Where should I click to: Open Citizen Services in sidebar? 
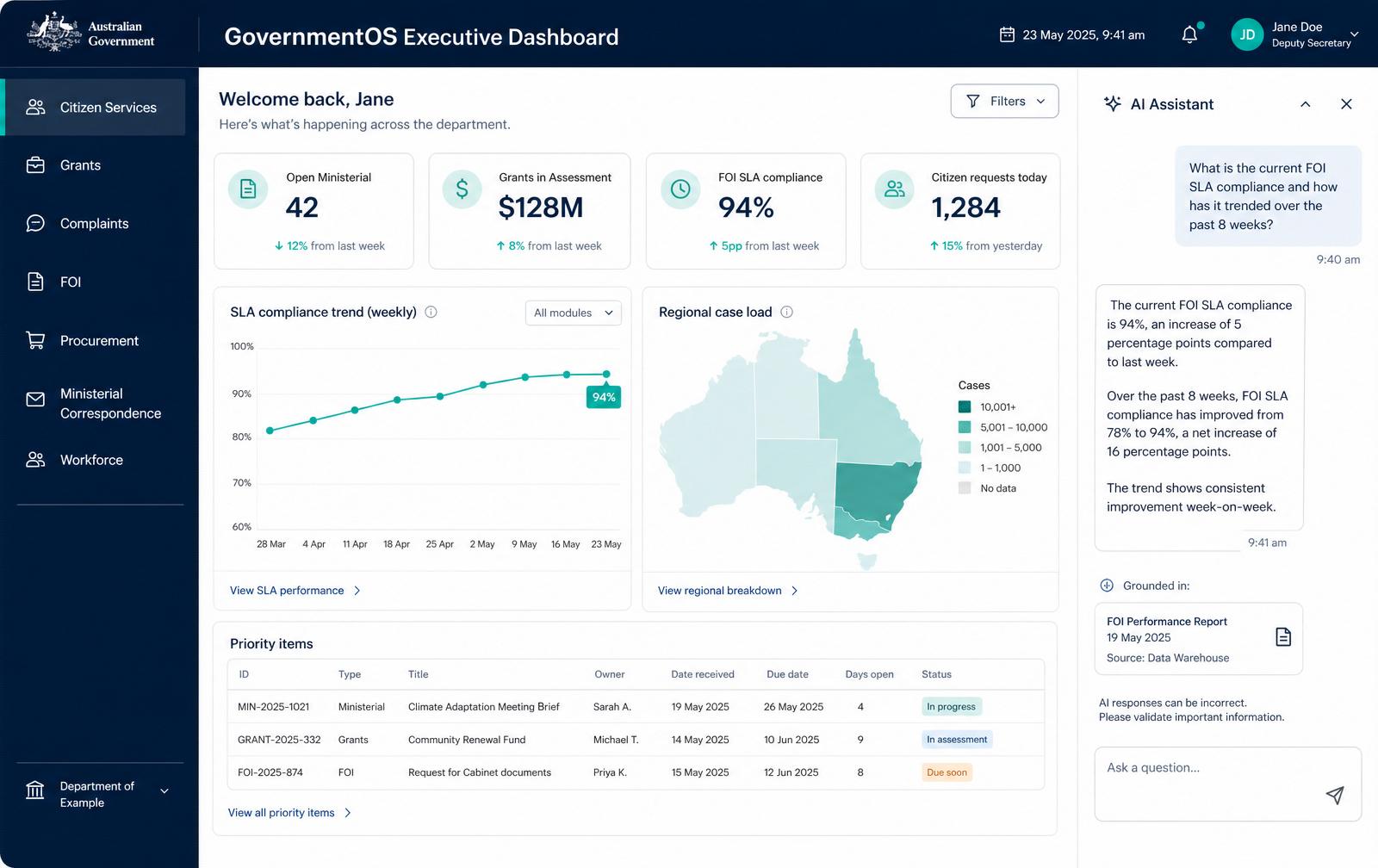point(95,107)
